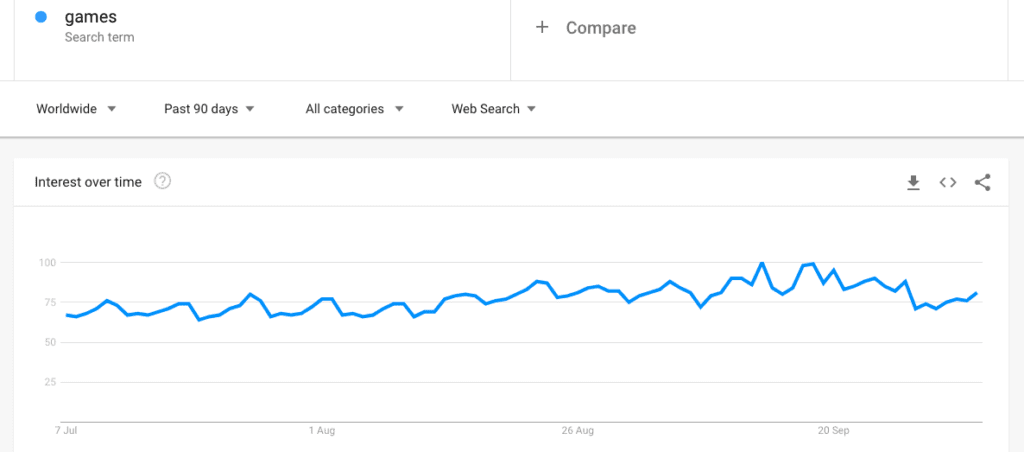The height and width of the screenshot is (452, 1024).
Task: Click the 20 Sep date label on the axis
Action: [x=834, y=431]
